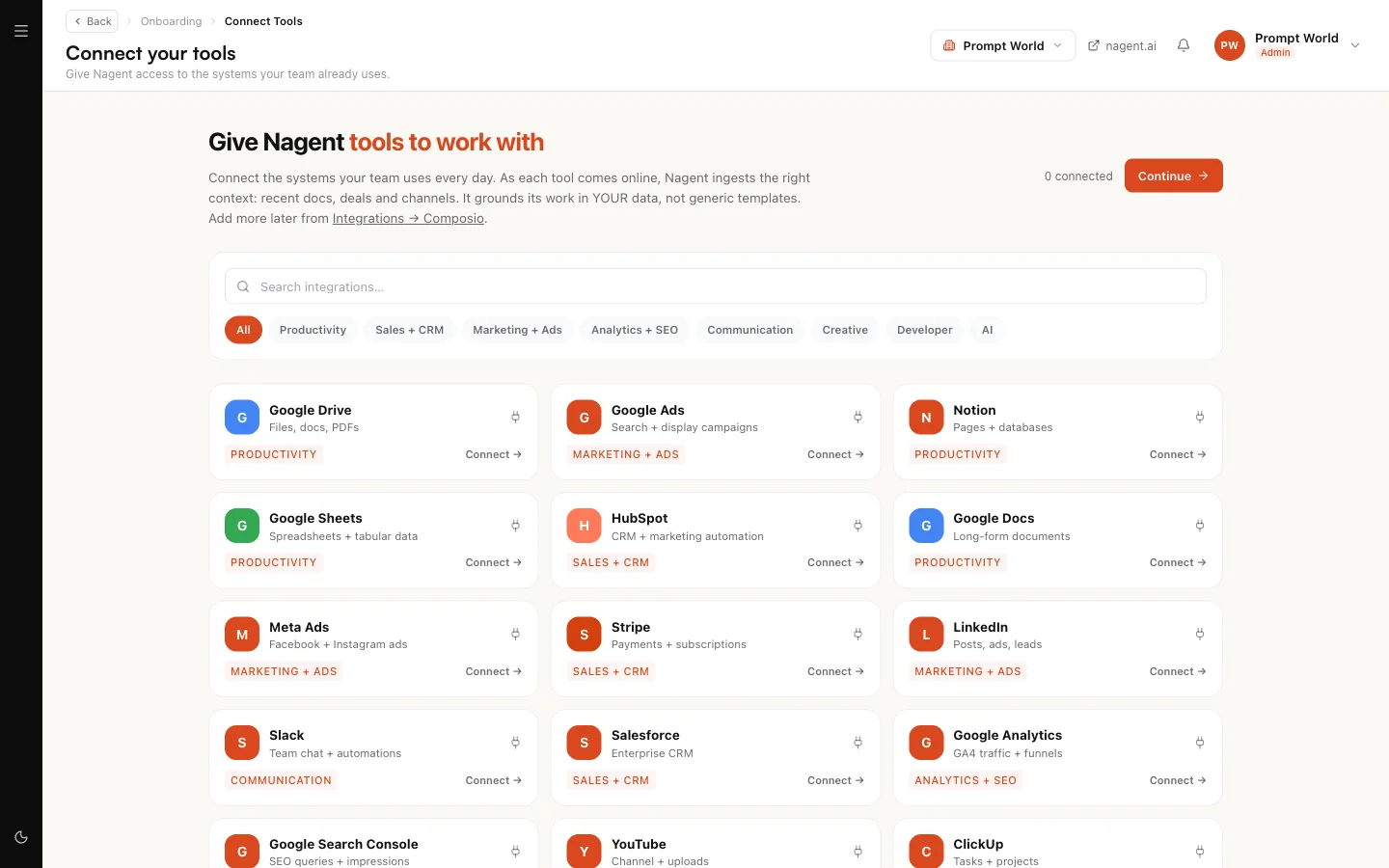Image resolution: width=1389 pixels, height=868 pixels.
Task: Click the Notion logo icon
Action: [x=926, y=418]
